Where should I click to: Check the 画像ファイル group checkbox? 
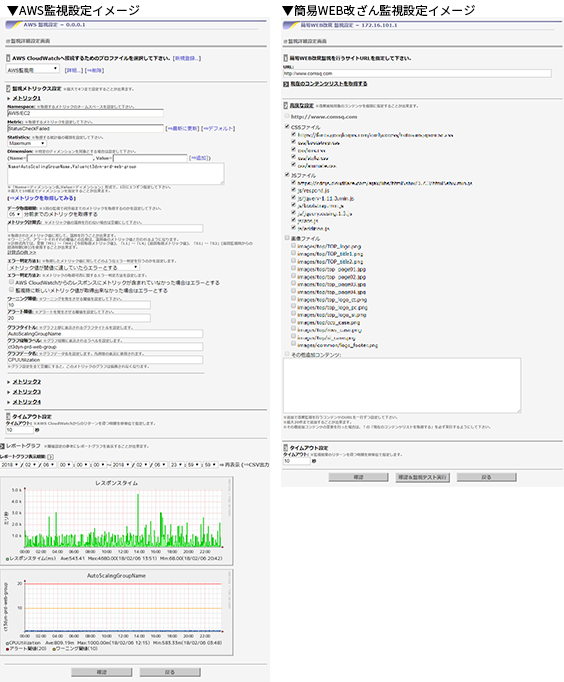click(287, 238)
